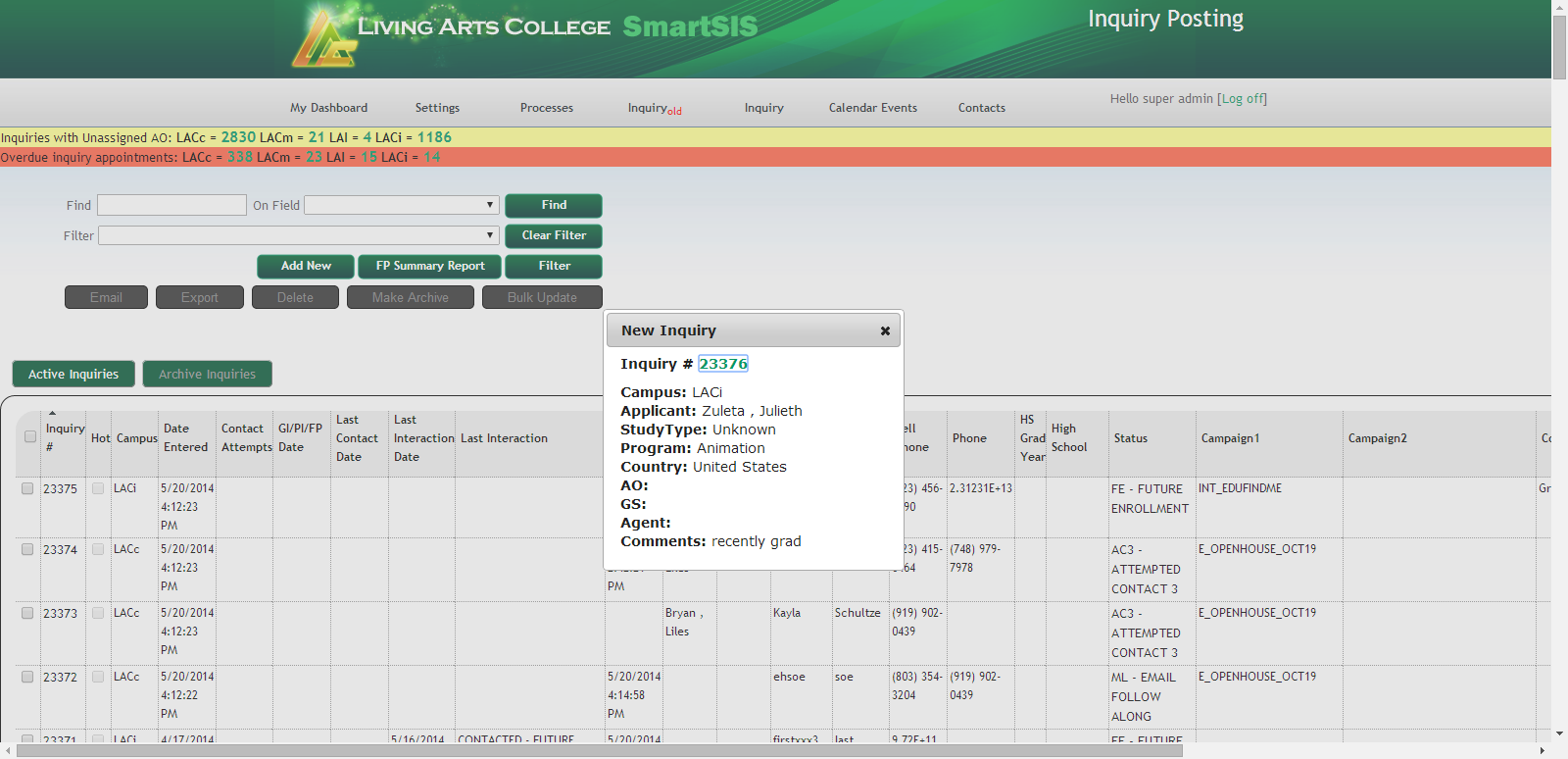Screen dimensions: 1568x759
Task: Open inquiry number 23376 link in popup
Action: pyautogui.click(x=723, y=364)
